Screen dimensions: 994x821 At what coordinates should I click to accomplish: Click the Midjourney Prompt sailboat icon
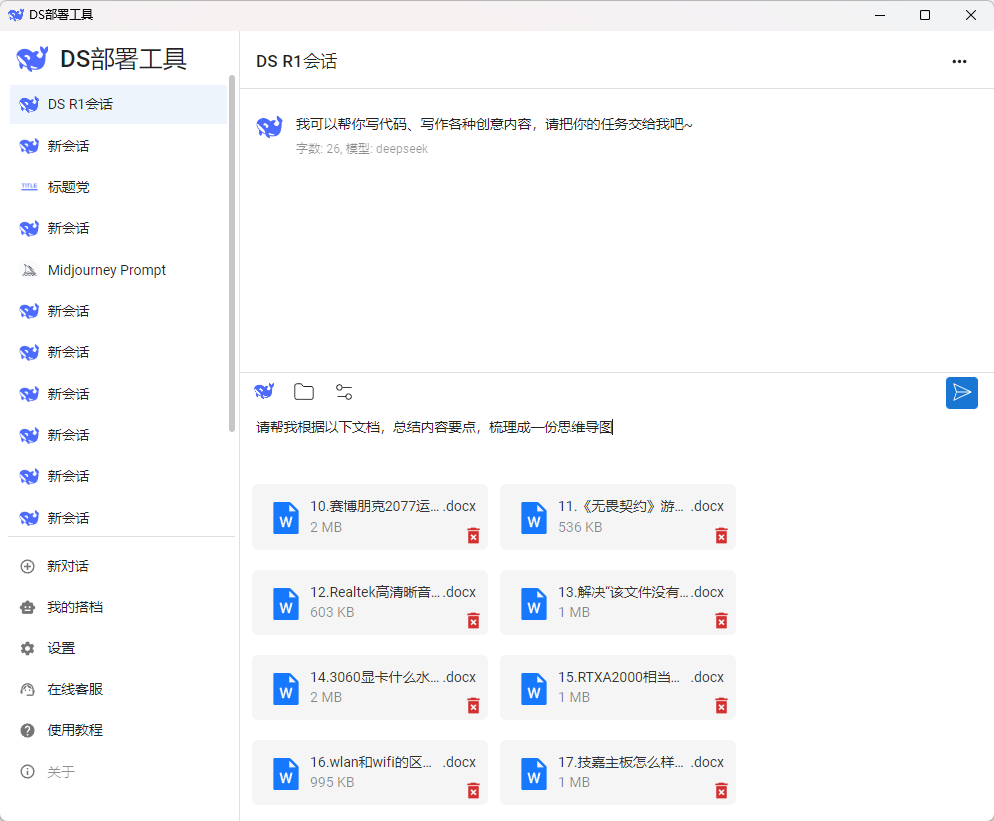[29, 270]
